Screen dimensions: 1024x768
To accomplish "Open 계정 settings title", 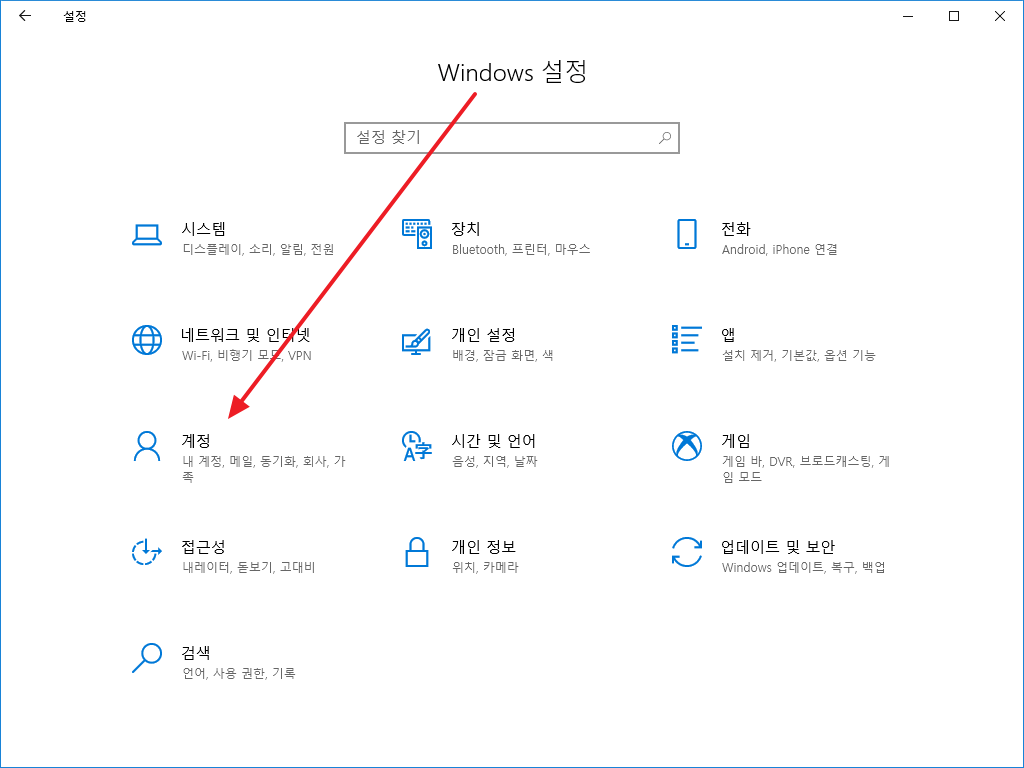I will pos(196,441).
